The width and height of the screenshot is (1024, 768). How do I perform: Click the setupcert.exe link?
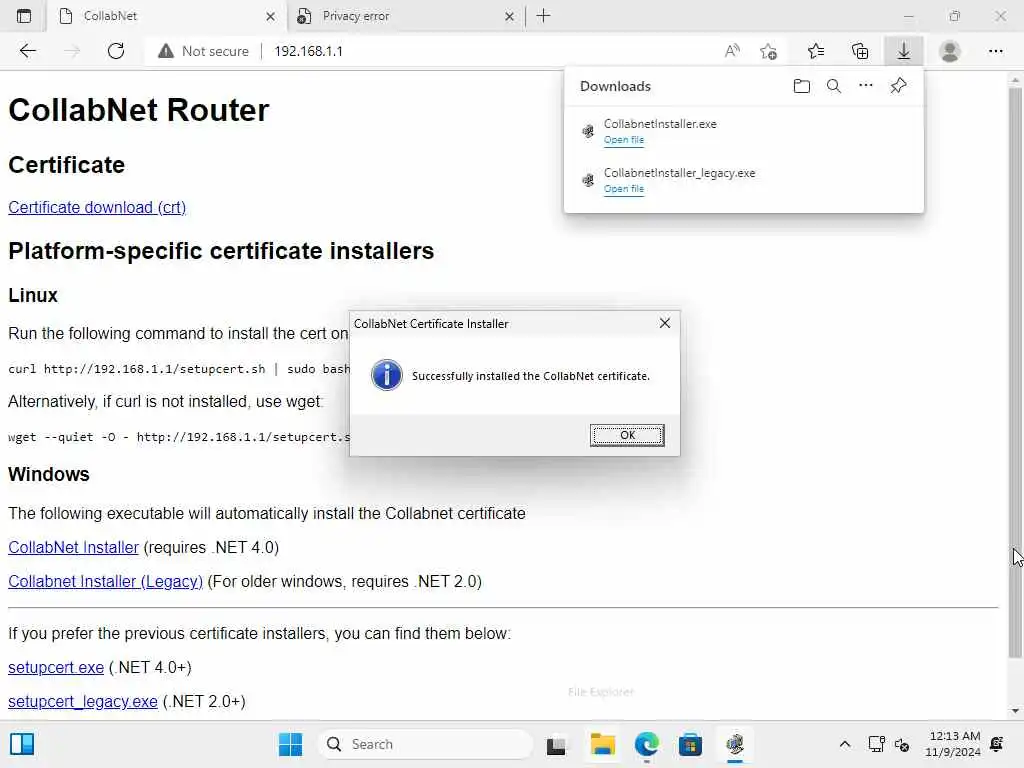[x=56, y=667]
